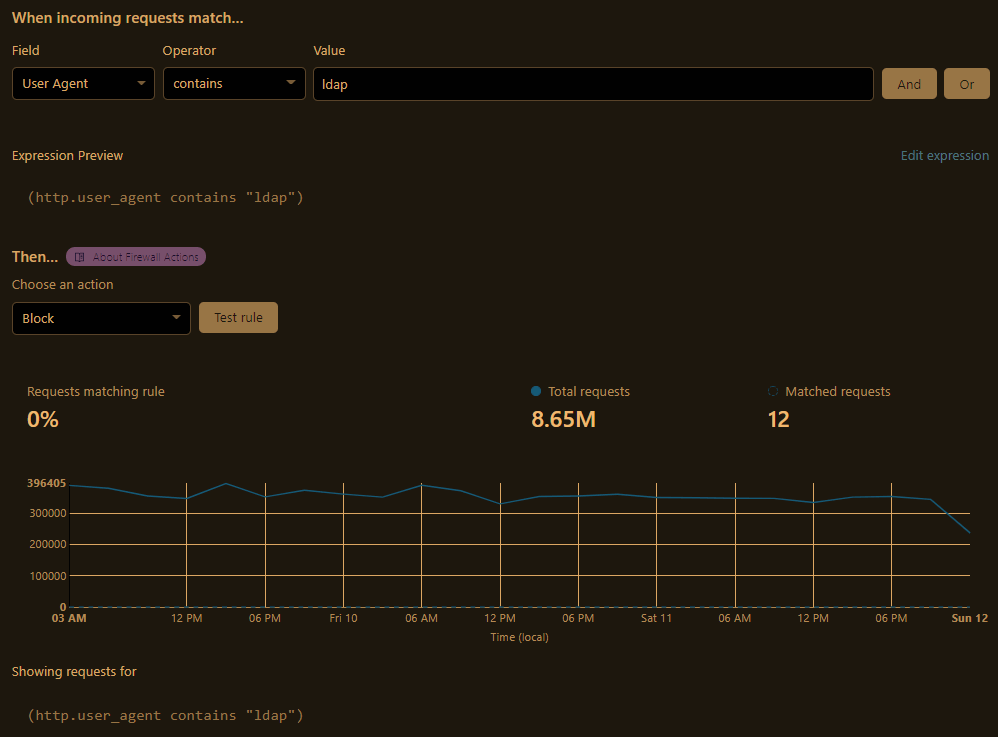Click the 100000 y-axis label
The height and width of the screenshot is (737, 998).
click(x=48, y=576)
